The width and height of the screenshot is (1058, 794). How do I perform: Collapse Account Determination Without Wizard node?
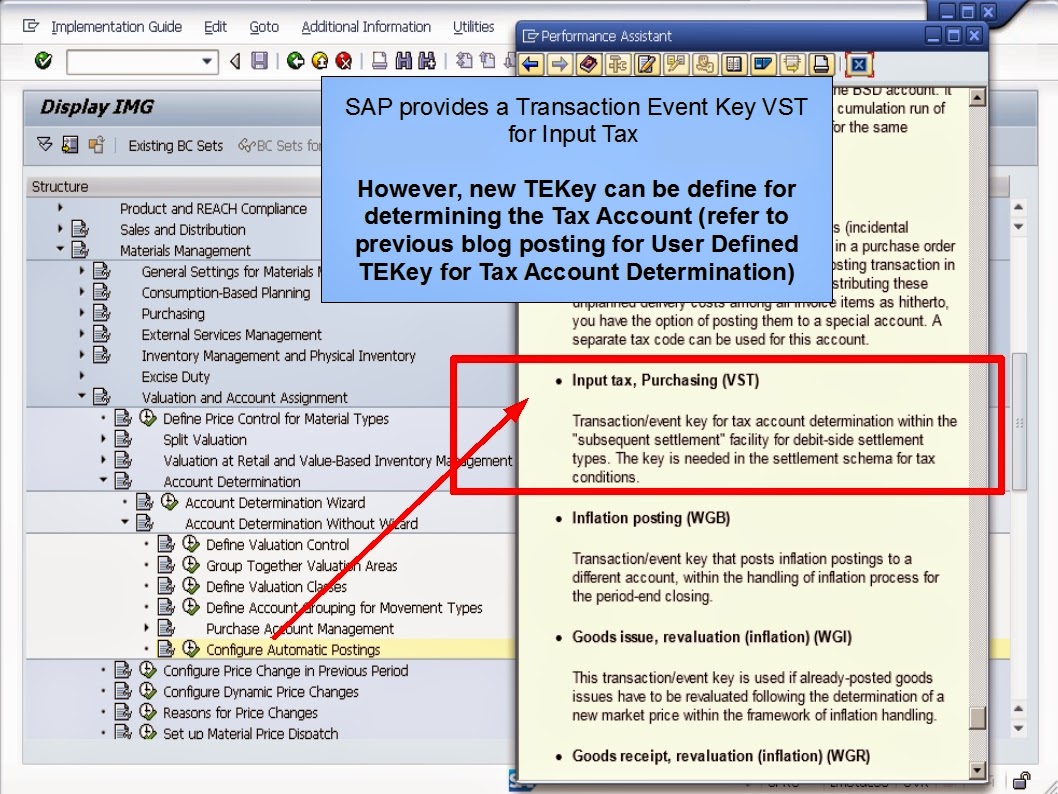pos(125,522)
